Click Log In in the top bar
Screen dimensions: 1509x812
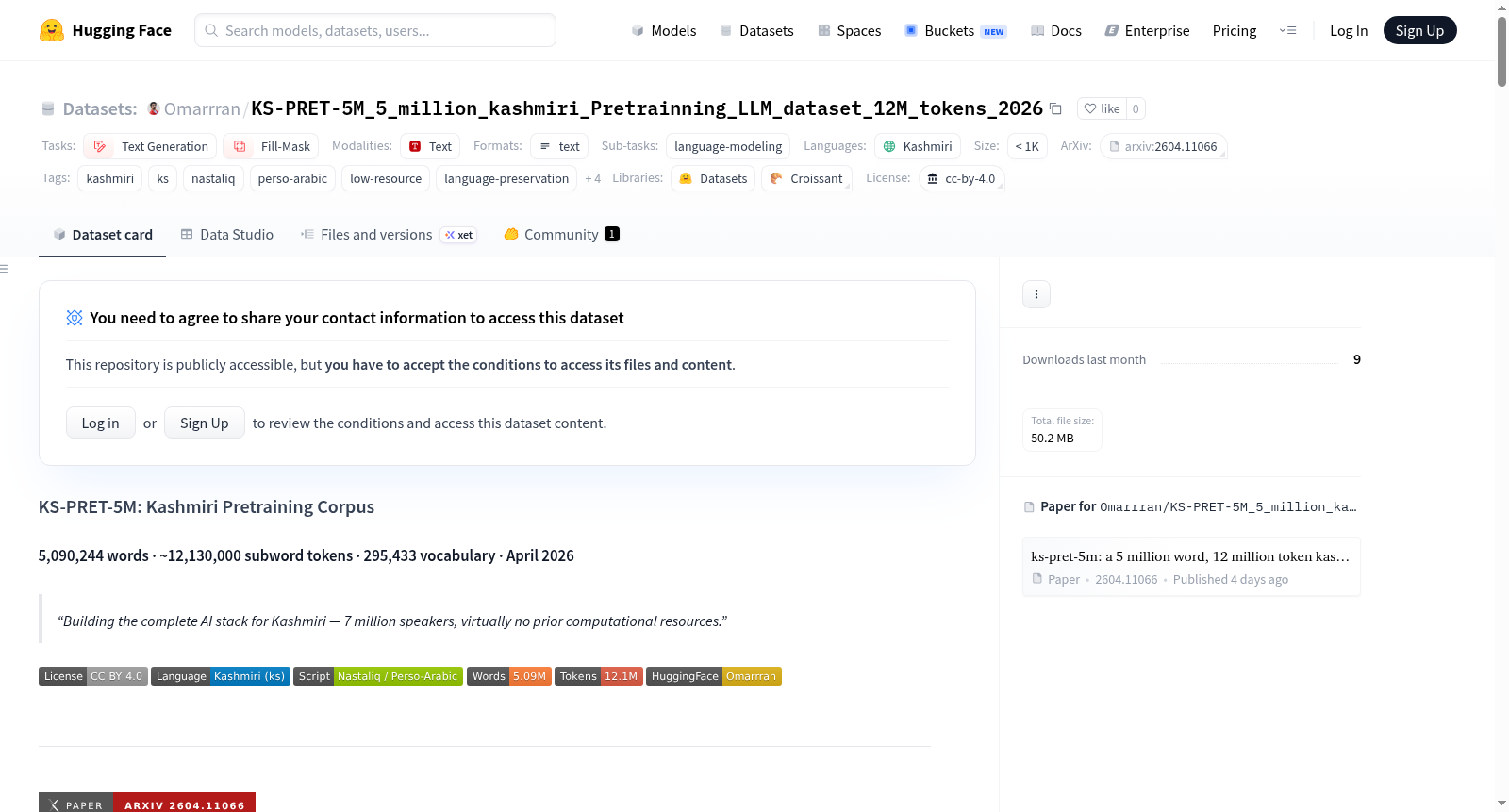point(1349,30)
